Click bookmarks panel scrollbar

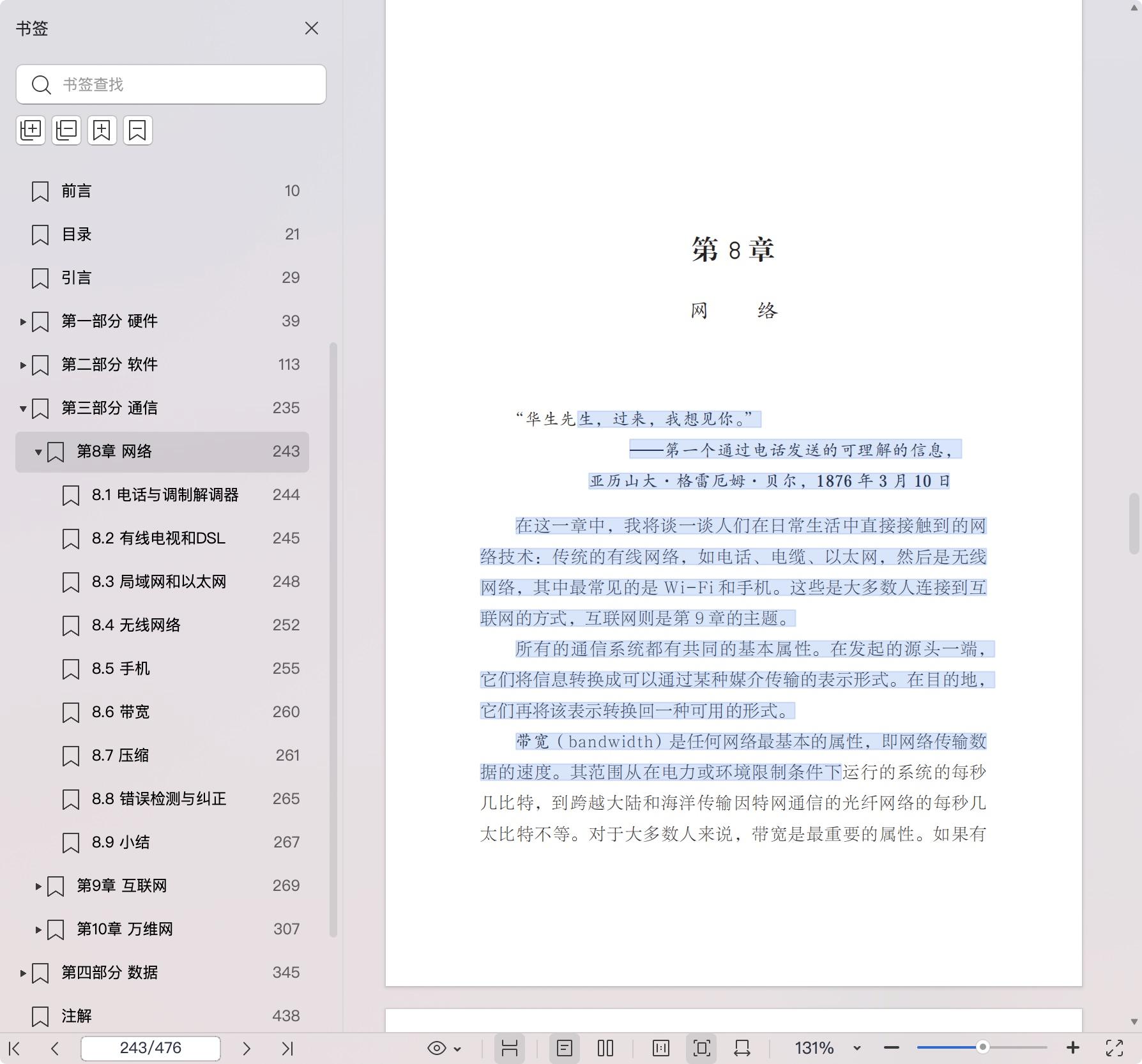click(x=333, y=640)
